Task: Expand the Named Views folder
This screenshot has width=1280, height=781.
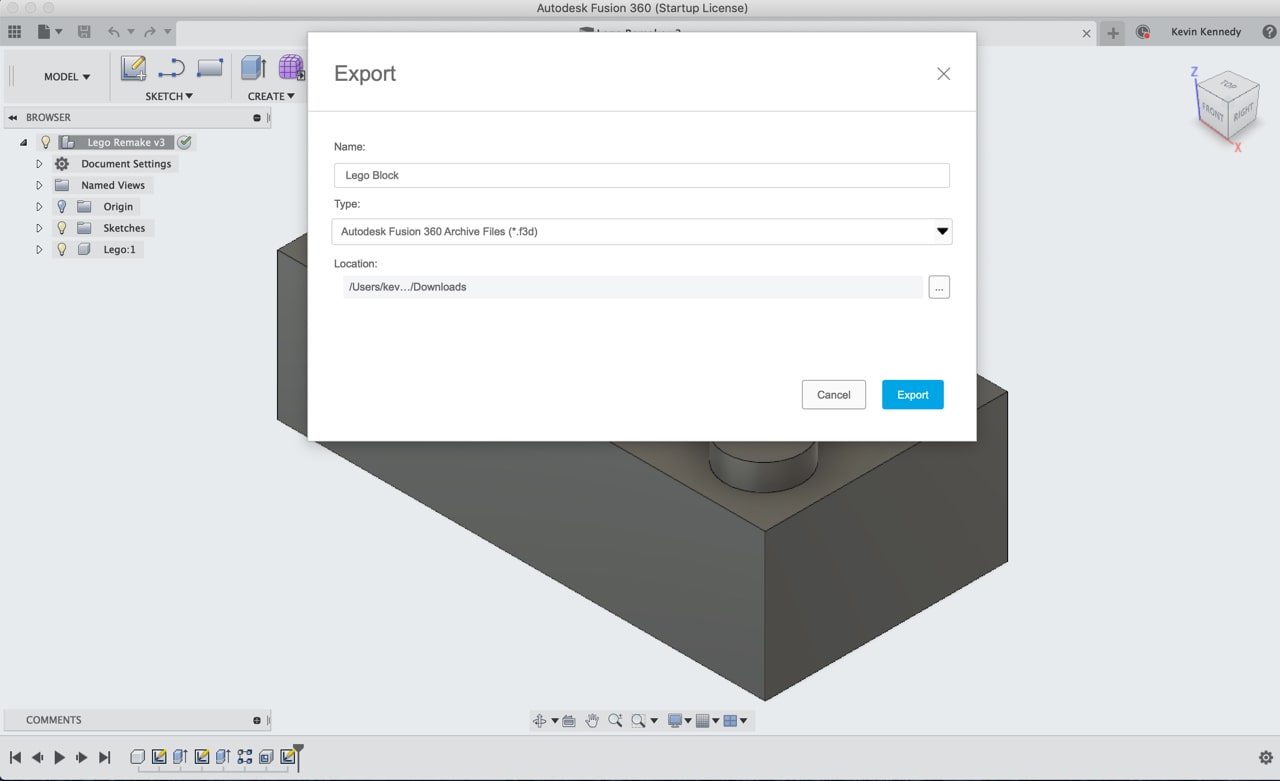Action: pos(39,185)
